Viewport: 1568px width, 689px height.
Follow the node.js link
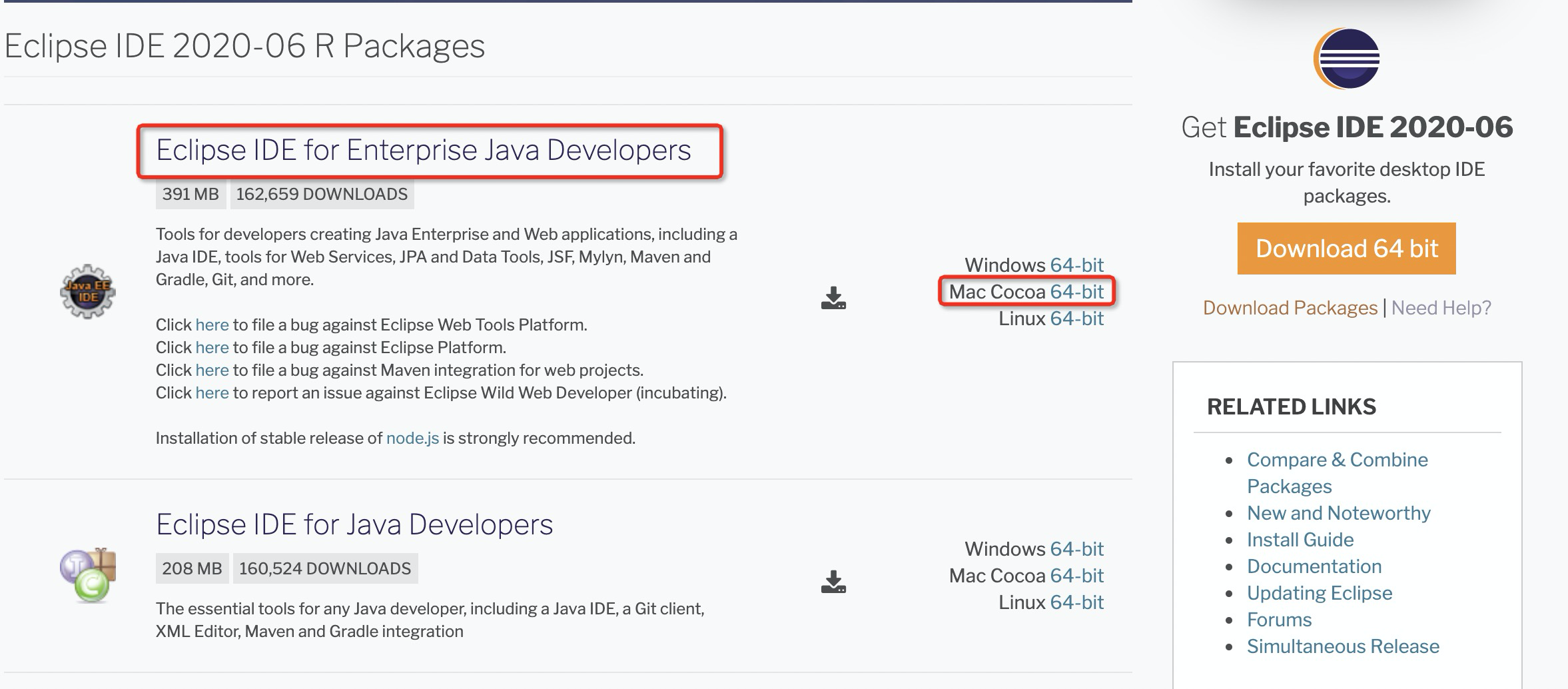pos(412,438)
